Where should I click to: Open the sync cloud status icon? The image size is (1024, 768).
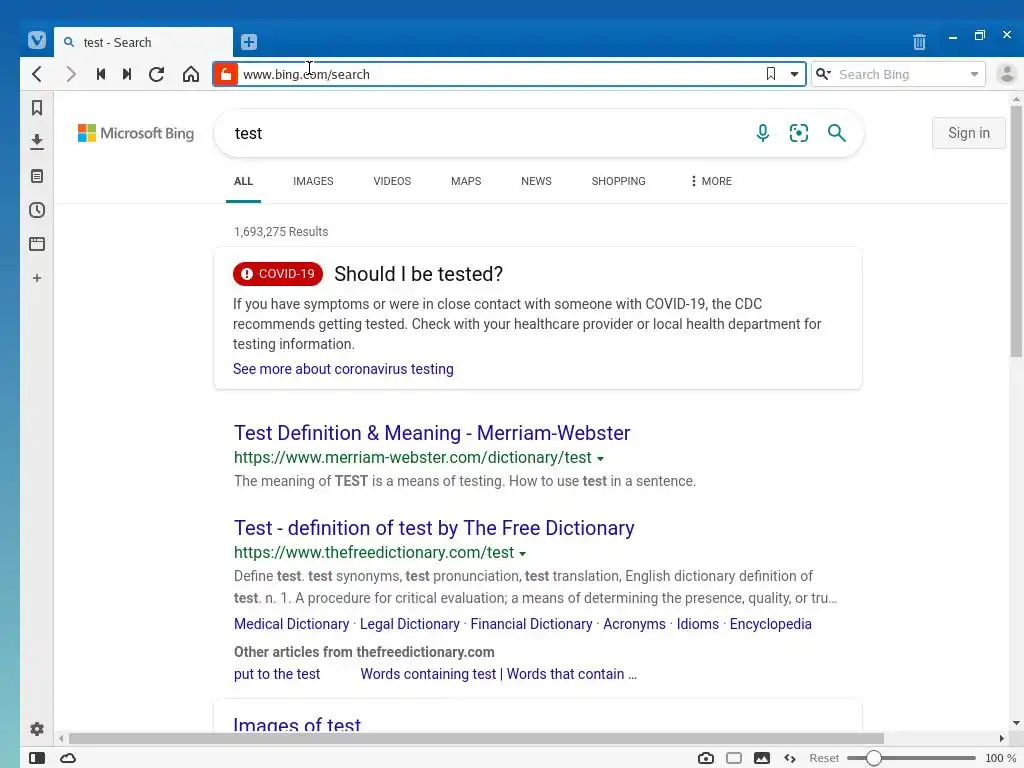(x=68, y=758)
